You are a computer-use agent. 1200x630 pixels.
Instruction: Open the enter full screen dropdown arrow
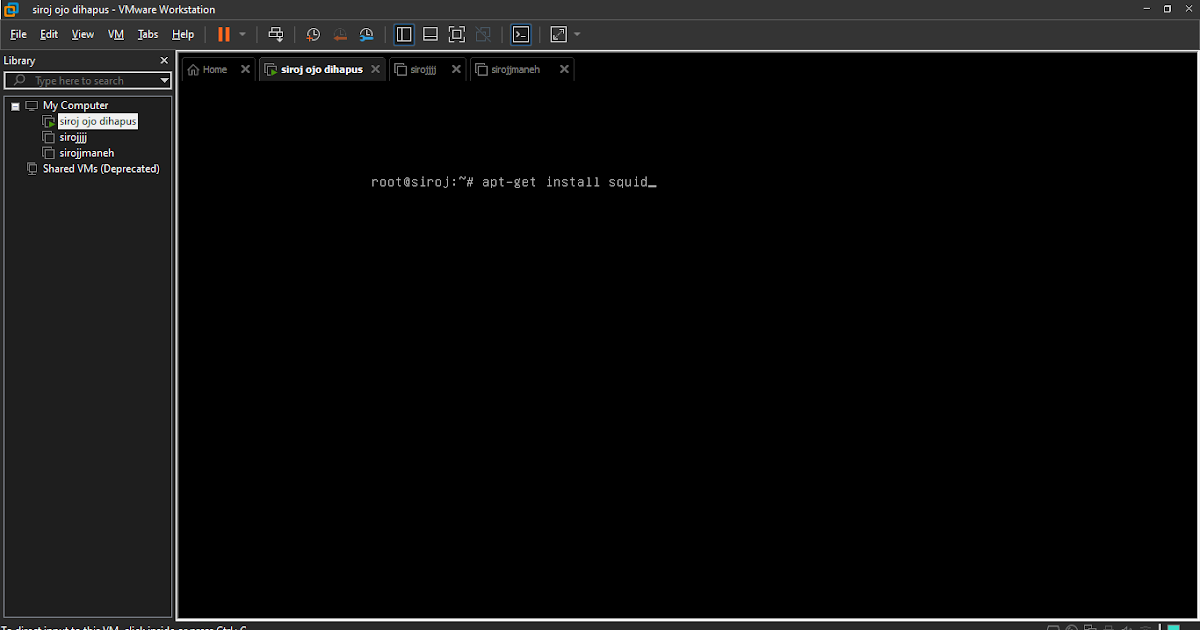click(576, 33)
